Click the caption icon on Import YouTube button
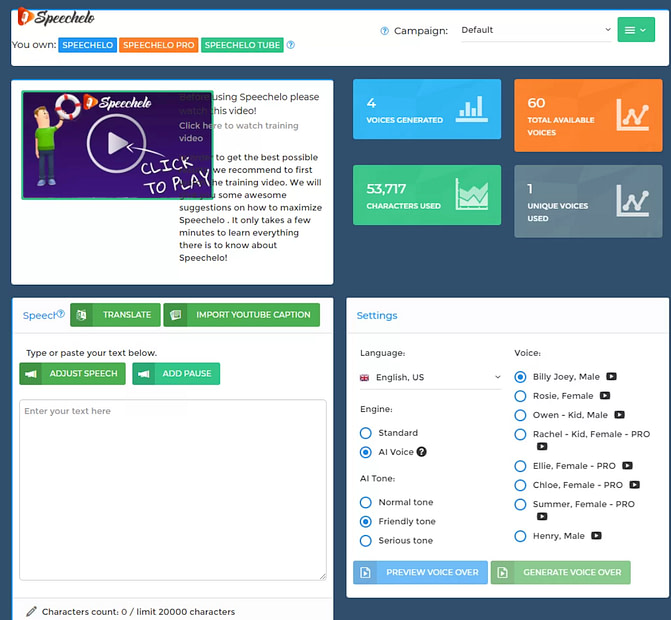 point(175,315)
